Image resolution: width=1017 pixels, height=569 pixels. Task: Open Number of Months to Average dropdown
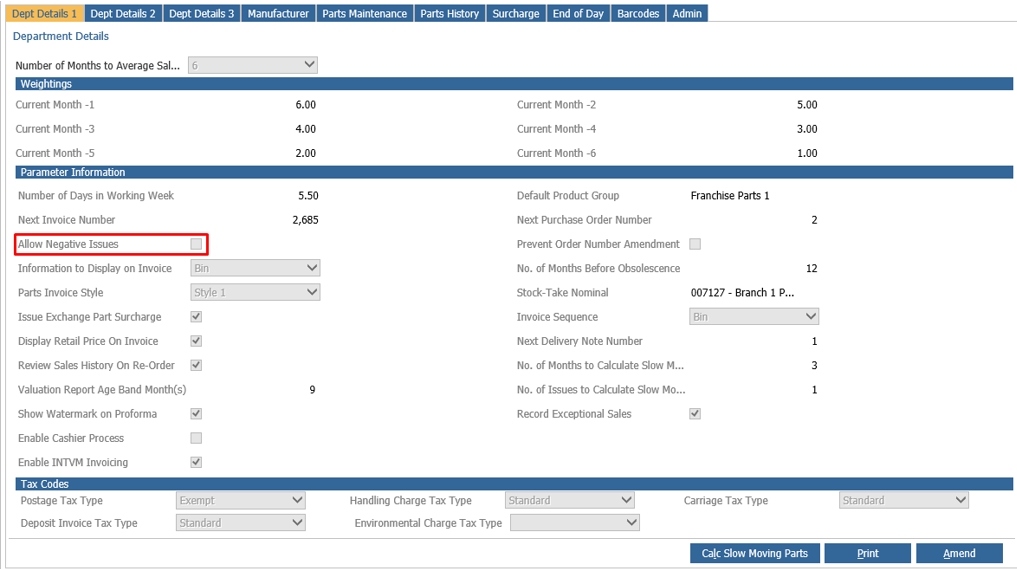coord(253,65)
